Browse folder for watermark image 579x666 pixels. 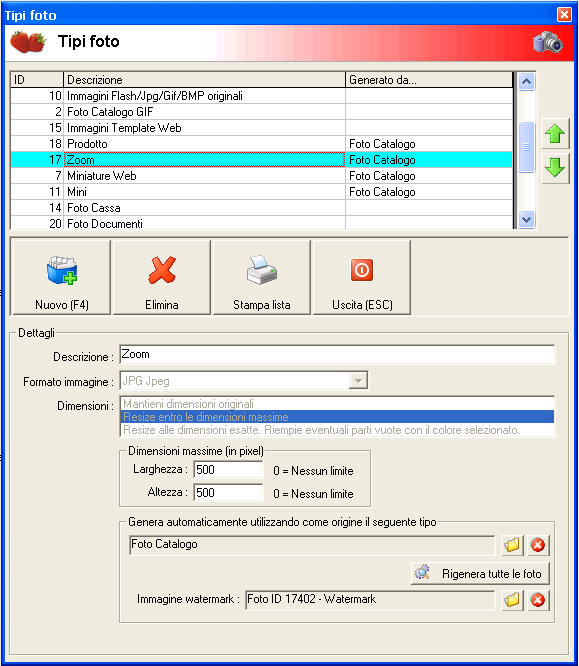point(512,600)
